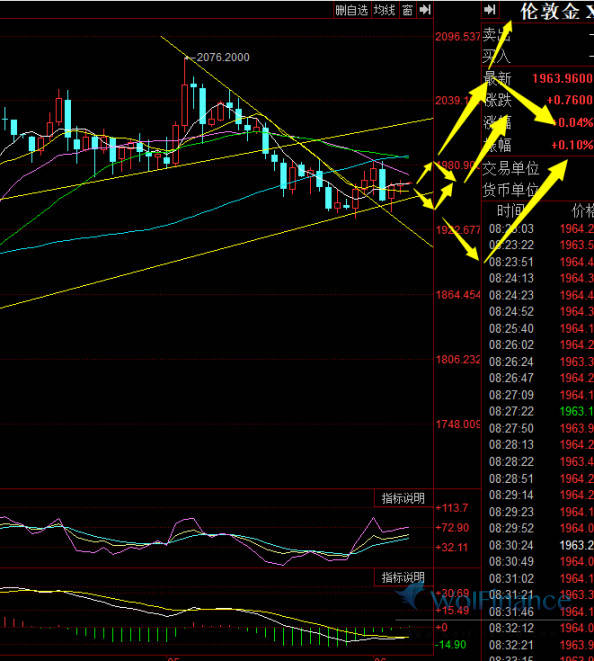Image resolution: width=594 pixels, height=661 pixels.
Task: Click the 窗 window button
Action: 407,10
